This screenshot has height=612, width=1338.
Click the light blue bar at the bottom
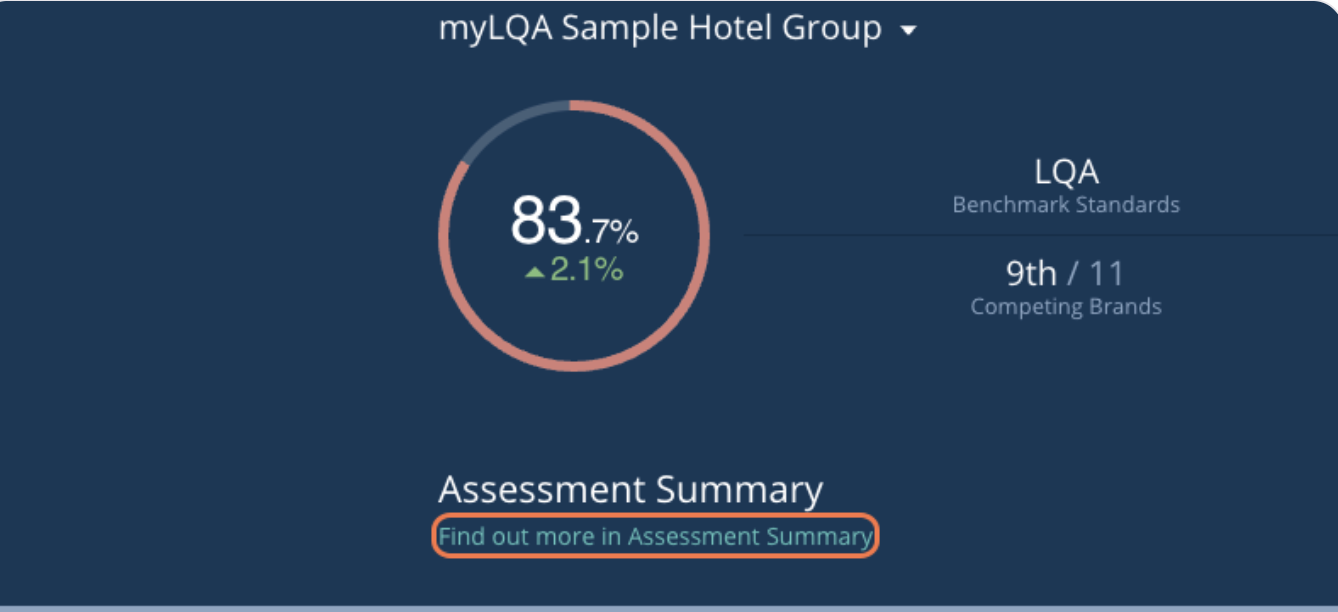pos(669,607)
